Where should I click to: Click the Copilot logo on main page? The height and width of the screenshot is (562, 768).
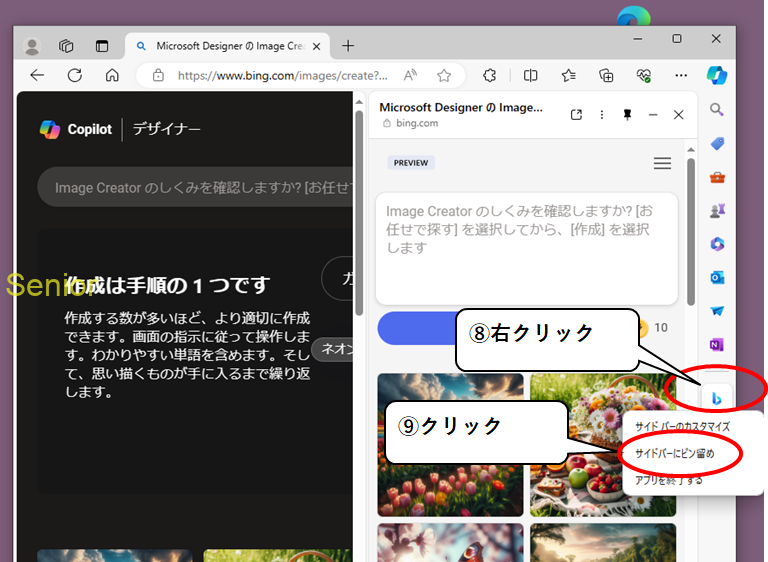[76, 129]
